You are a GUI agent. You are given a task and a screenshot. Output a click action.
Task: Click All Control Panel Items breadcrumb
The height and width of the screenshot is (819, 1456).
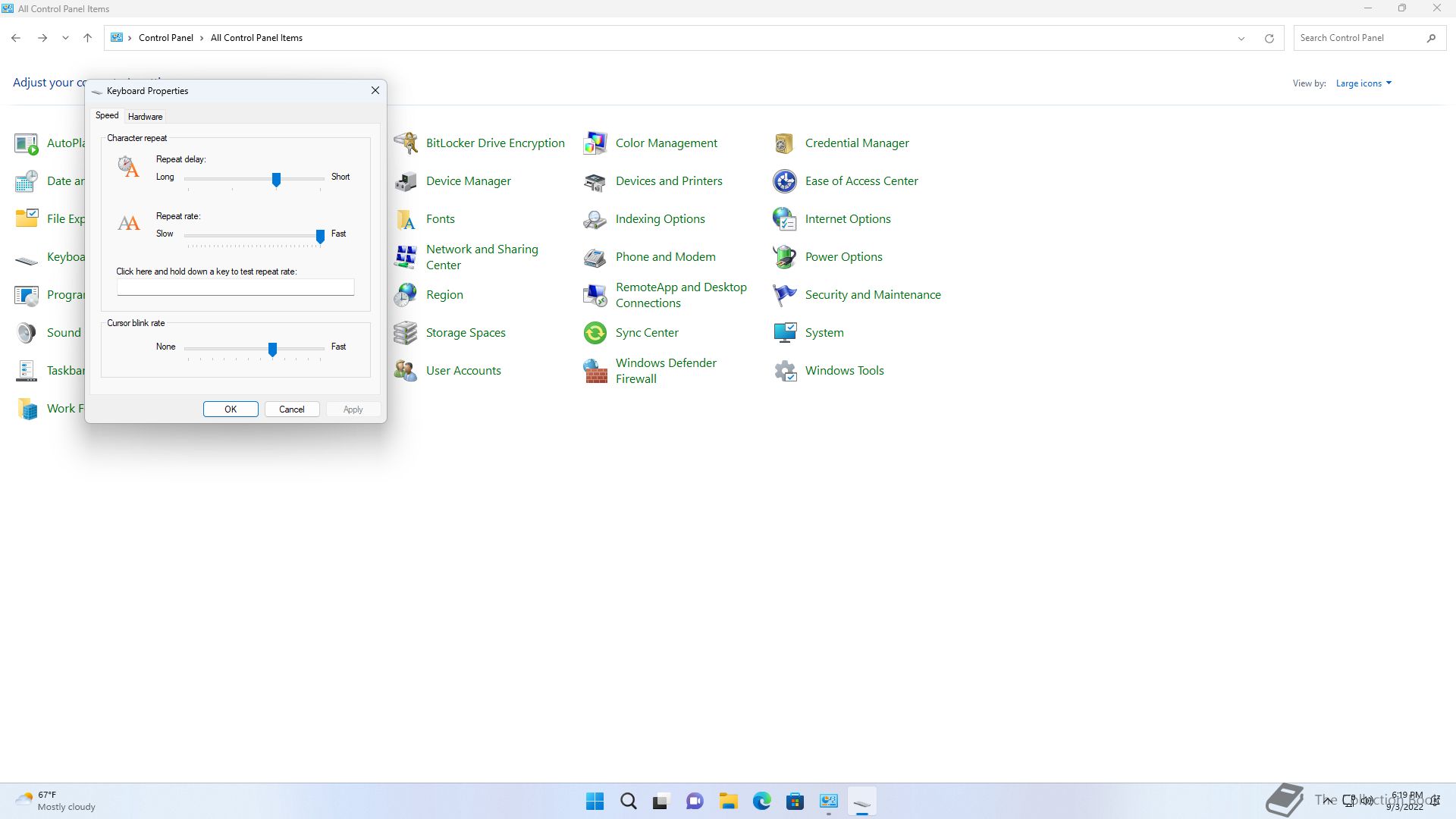tap(256, 38)
